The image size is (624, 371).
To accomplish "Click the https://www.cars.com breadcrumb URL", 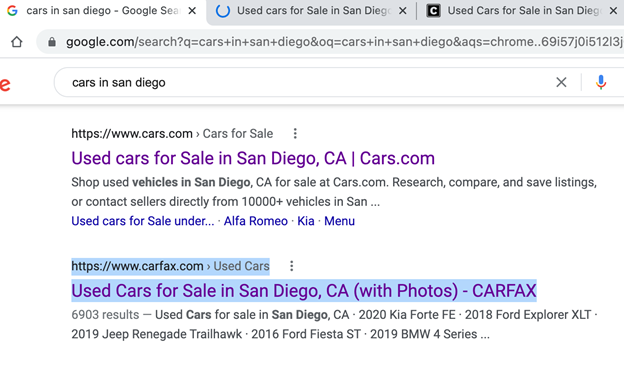I will click(132, 133).
